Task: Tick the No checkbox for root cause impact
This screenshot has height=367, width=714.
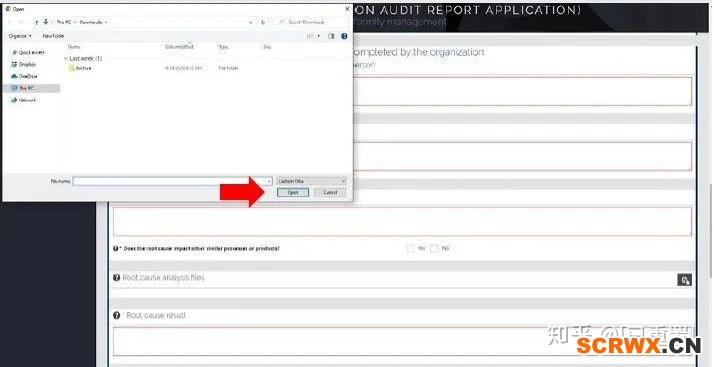Action: point(434,248)
